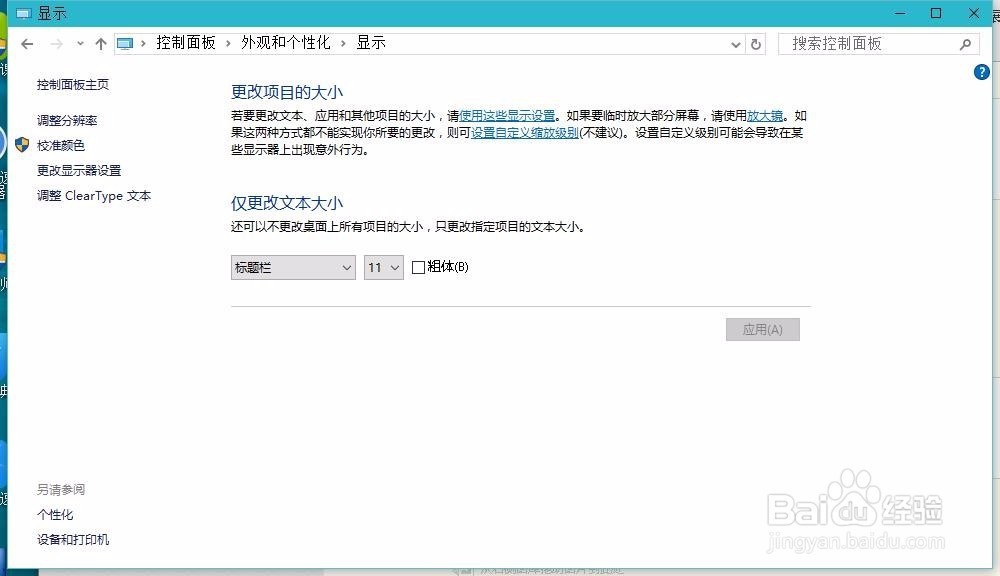1000x576 pixels.
Task: Enable the 粗体(B) bold checkbox
Action: [418, 267]
